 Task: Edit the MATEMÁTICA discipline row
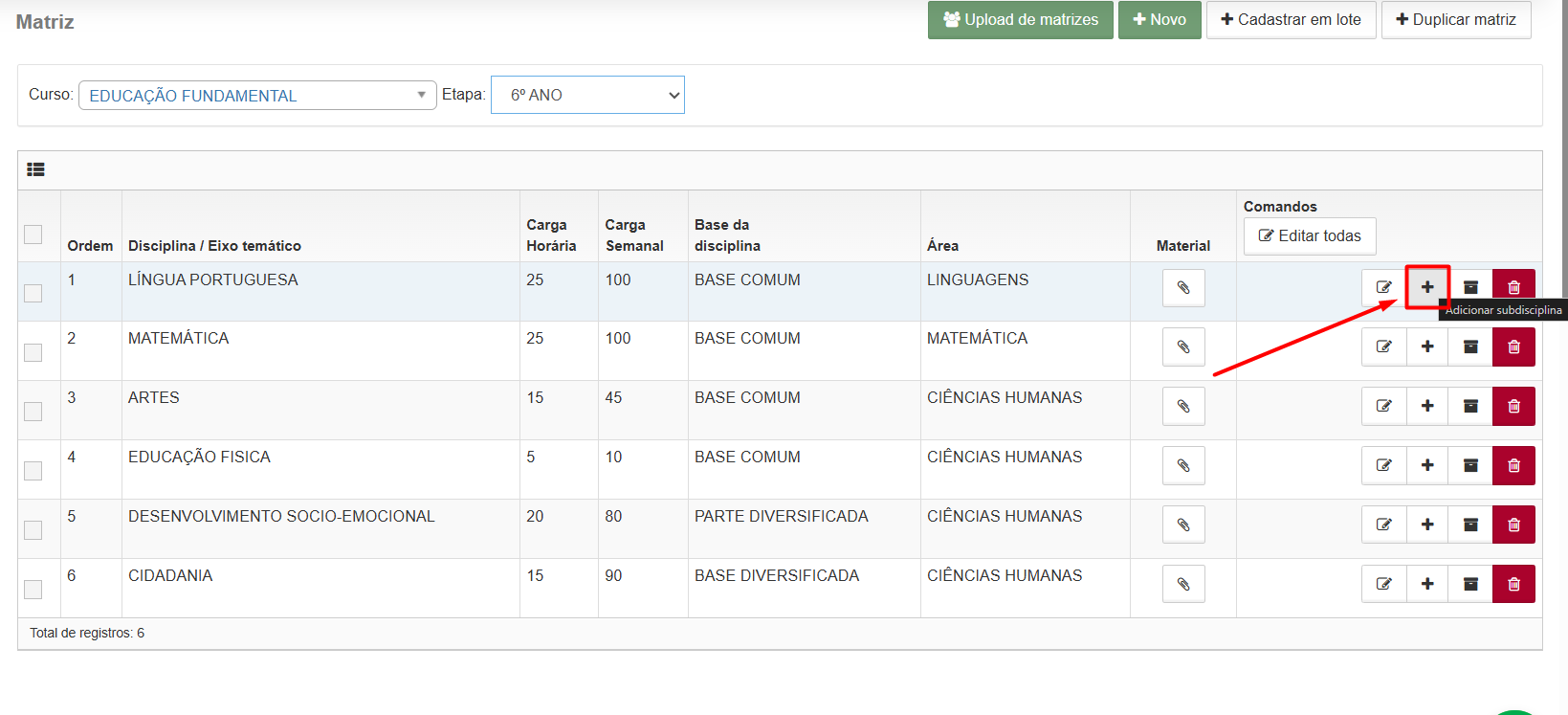click(1383, 346)
